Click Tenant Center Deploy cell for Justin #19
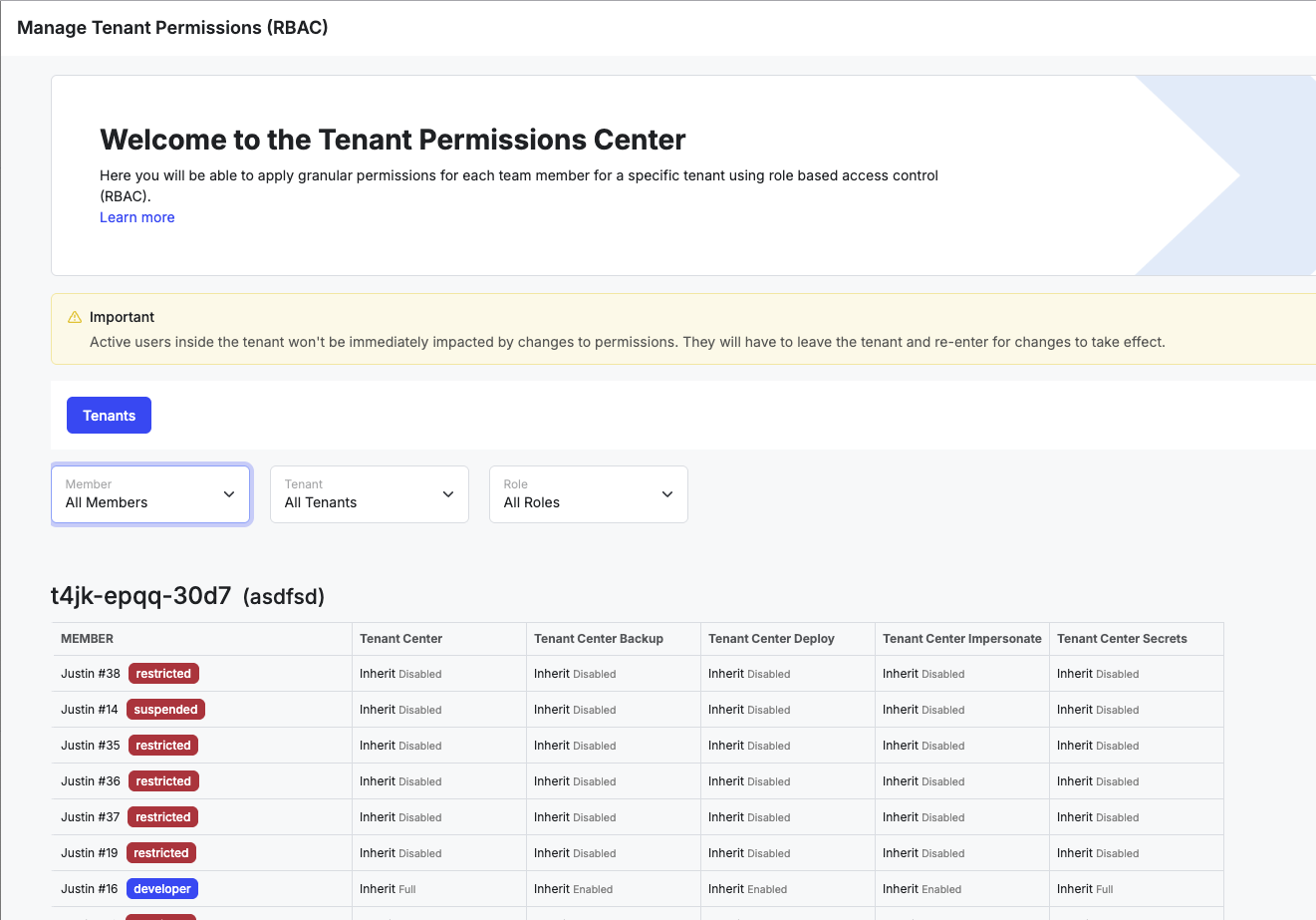 point(749,853)
